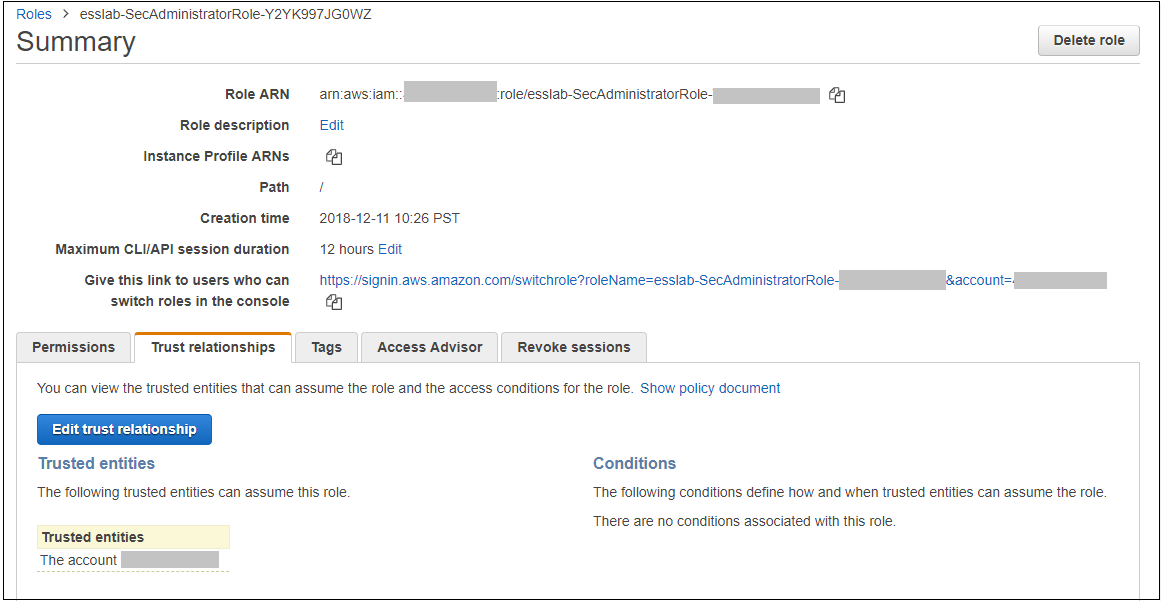
Task: Click the esslab-SecAdministratorRole breadcrumb name
Action: 225,14
